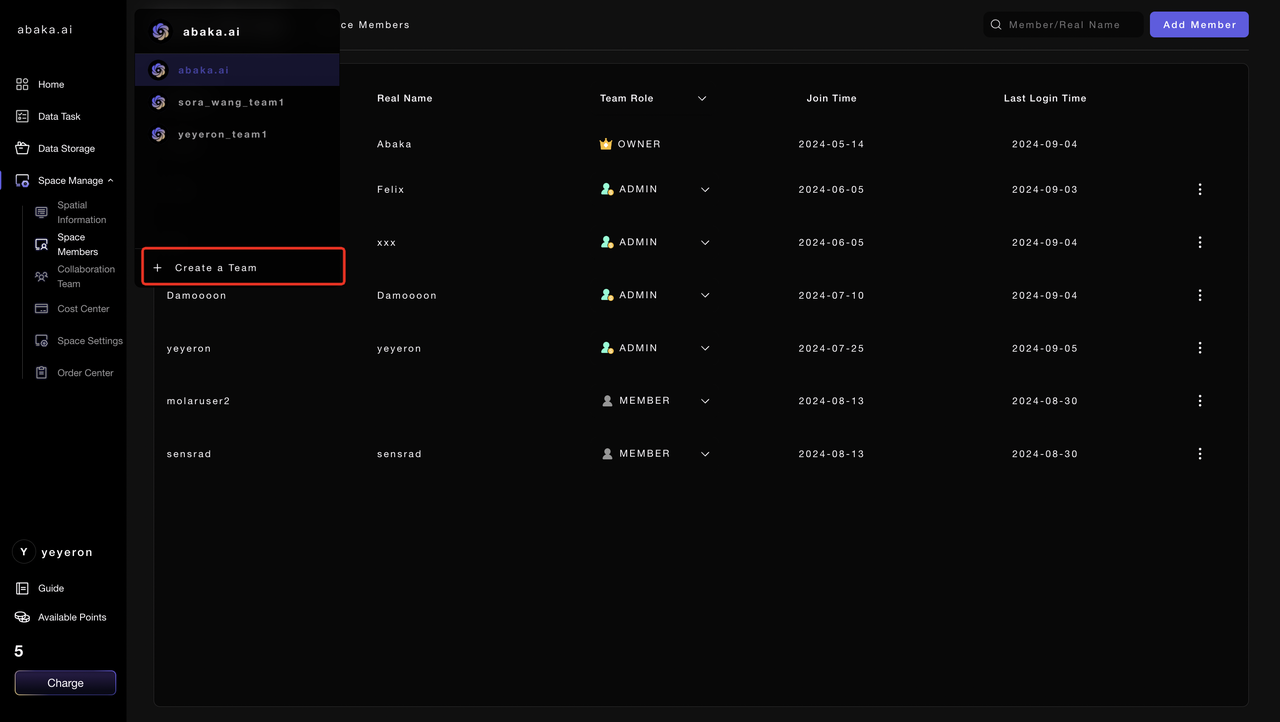Open three-dot menu for Felix row
1280x722 pixels.
coord(1200,190)
